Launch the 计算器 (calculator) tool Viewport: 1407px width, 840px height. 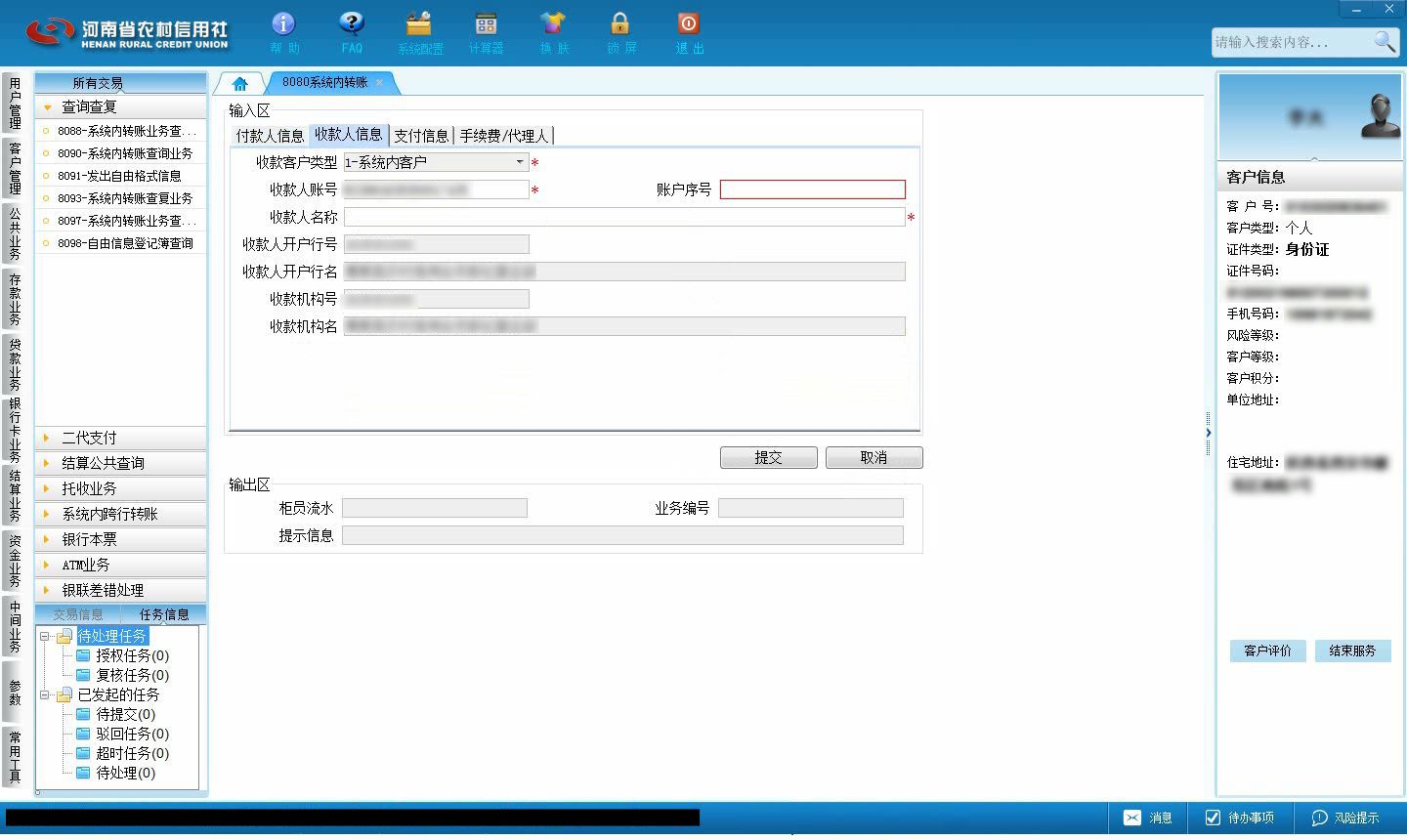(x=486, y=33)
